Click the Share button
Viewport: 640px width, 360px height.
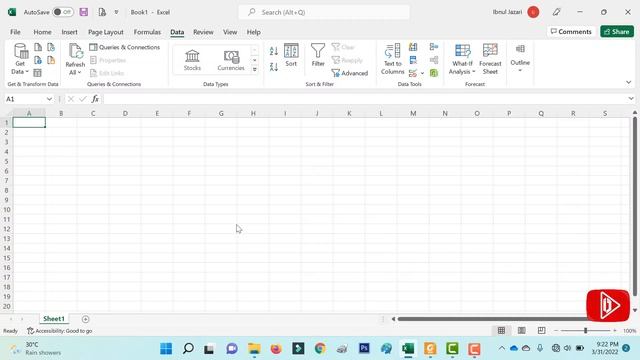pos(617,31)
